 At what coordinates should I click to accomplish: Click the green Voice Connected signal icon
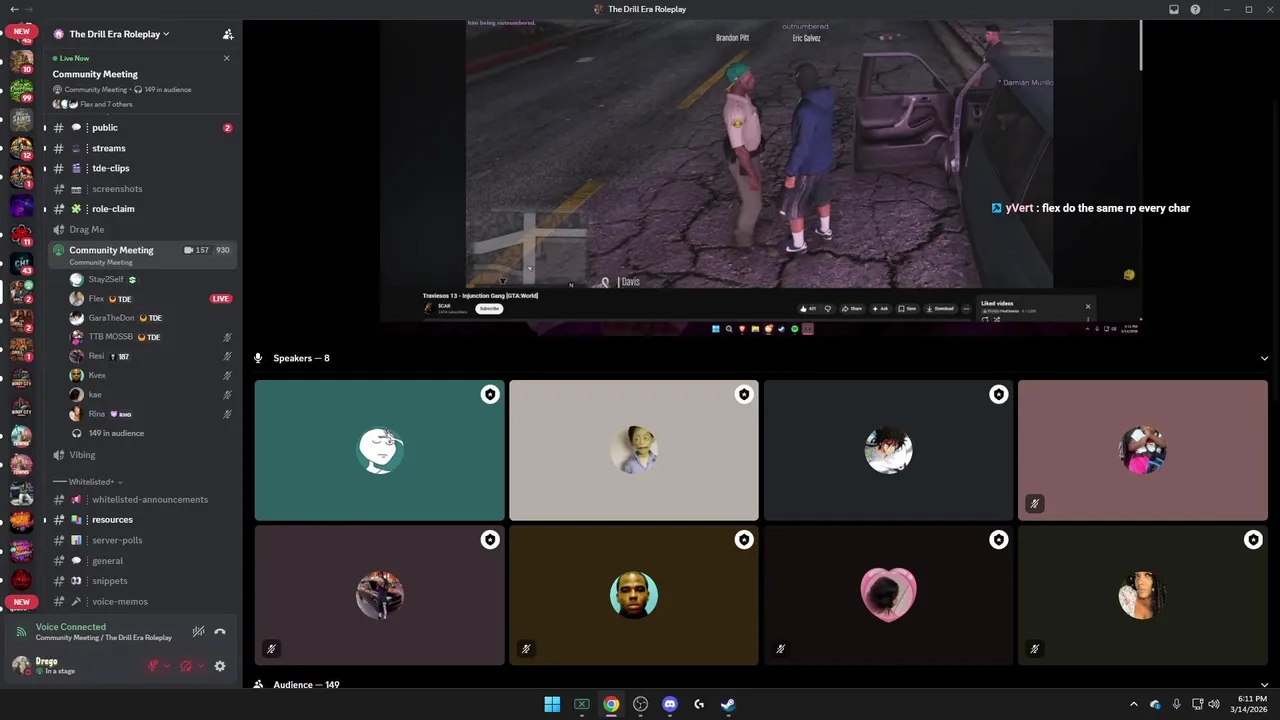pos(22,632)
